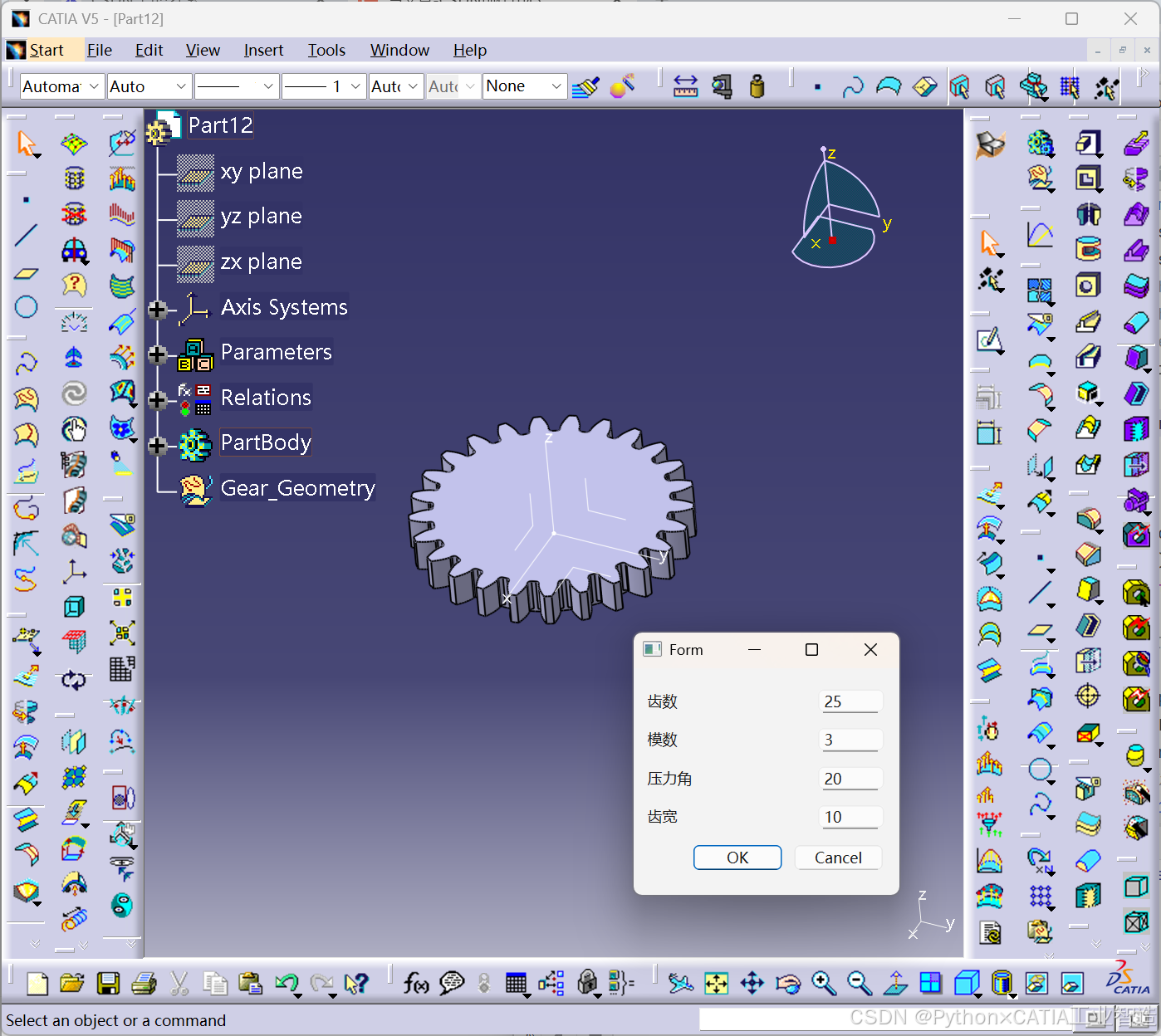
Task: Click the Create Multi-View icon
Action: click(930, 984)
